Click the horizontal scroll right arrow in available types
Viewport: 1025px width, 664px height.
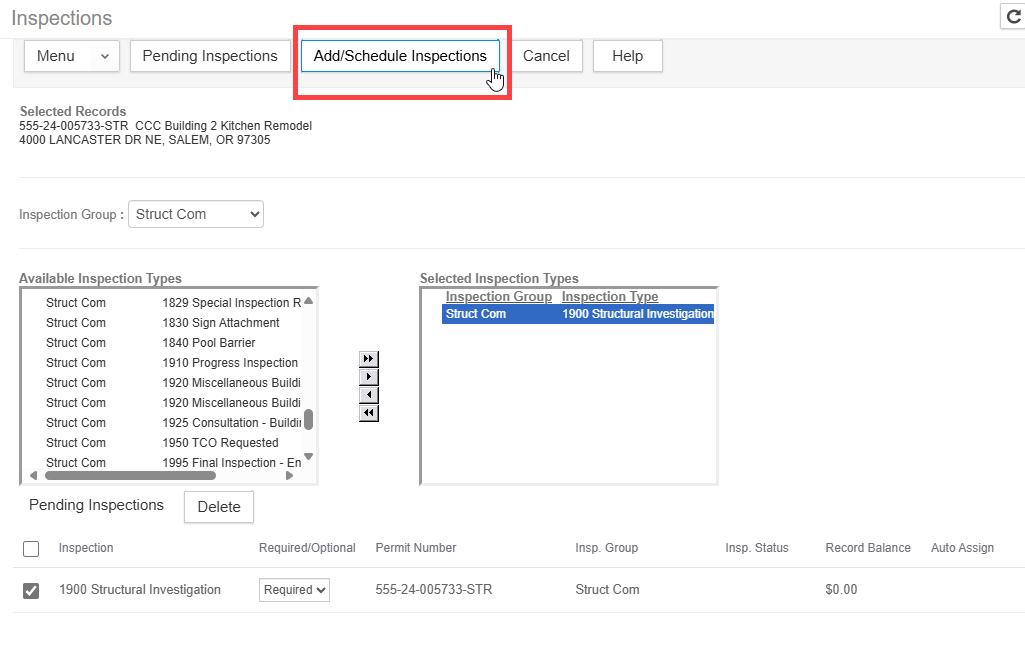290,476
